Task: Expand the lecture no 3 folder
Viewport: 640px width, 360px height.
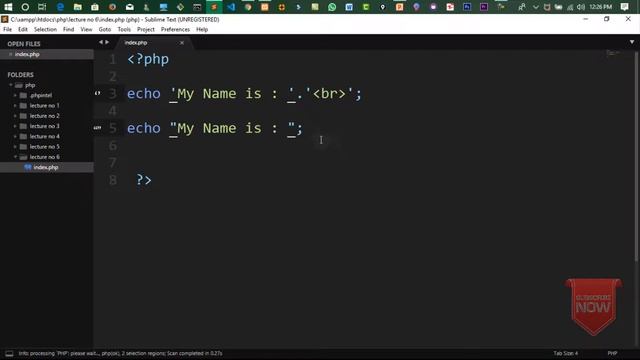Action: point(15,126)
